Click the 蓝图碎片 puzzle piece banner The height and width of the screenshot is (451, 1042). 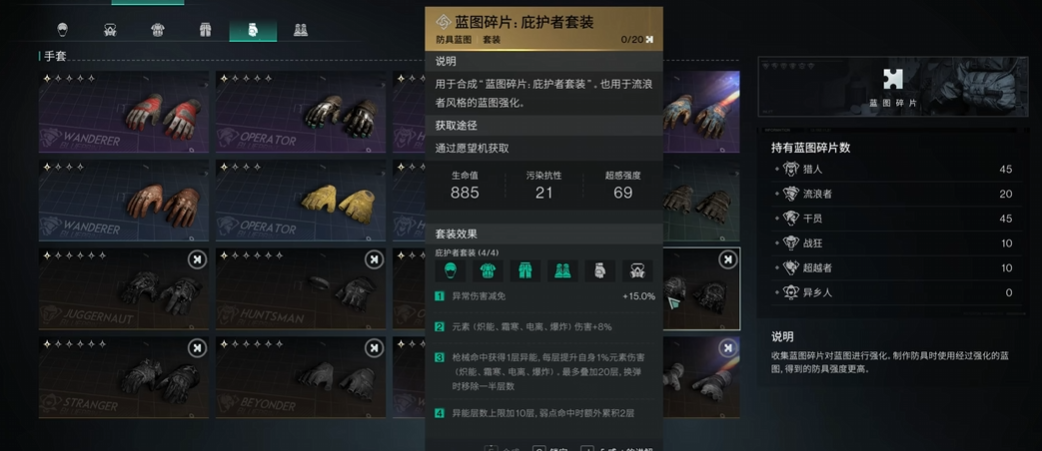tap(892, 86)
